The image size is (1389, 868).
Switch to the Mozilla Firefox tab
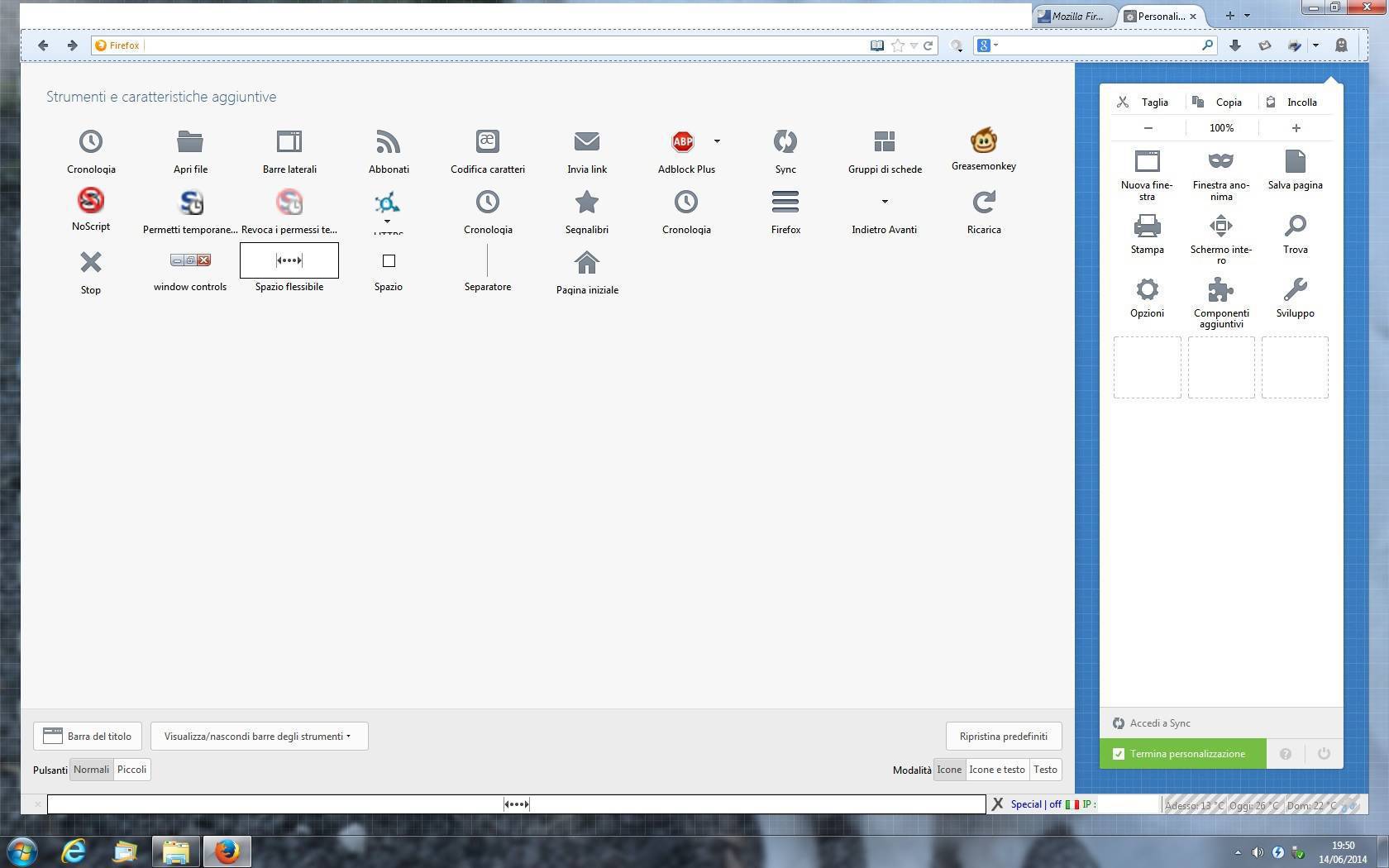point(1072,16)
